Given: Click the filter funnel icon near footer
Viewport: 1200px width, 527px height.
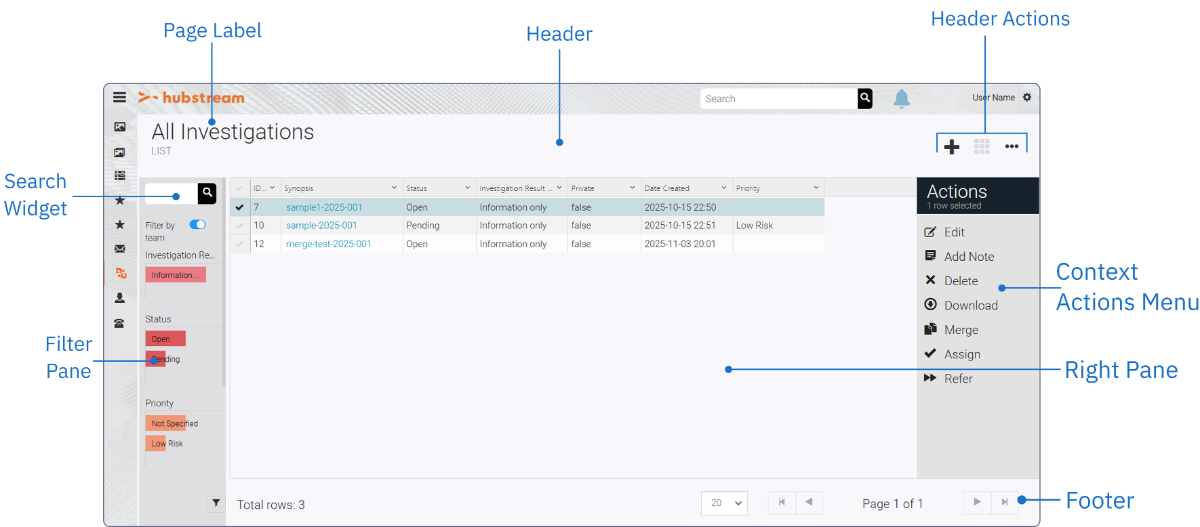Looking at the screenshot, I should pyautogui.click(x=216, y=503).
